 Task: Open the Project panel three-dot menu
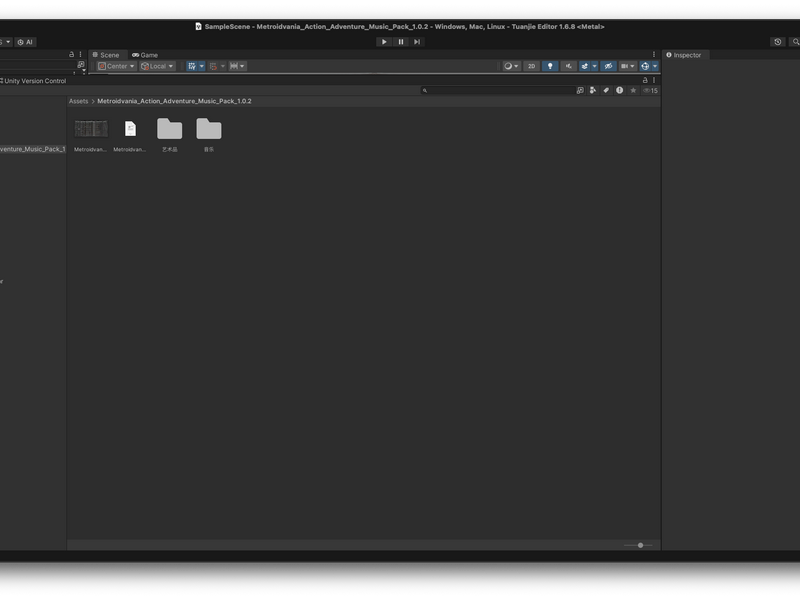(654, 80)
